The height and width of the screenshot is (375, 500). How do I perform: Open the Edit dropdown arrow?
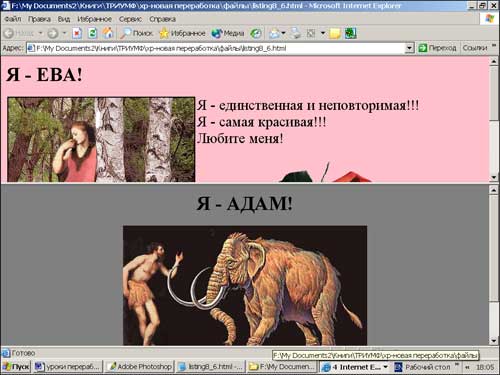tap(323, 33)
